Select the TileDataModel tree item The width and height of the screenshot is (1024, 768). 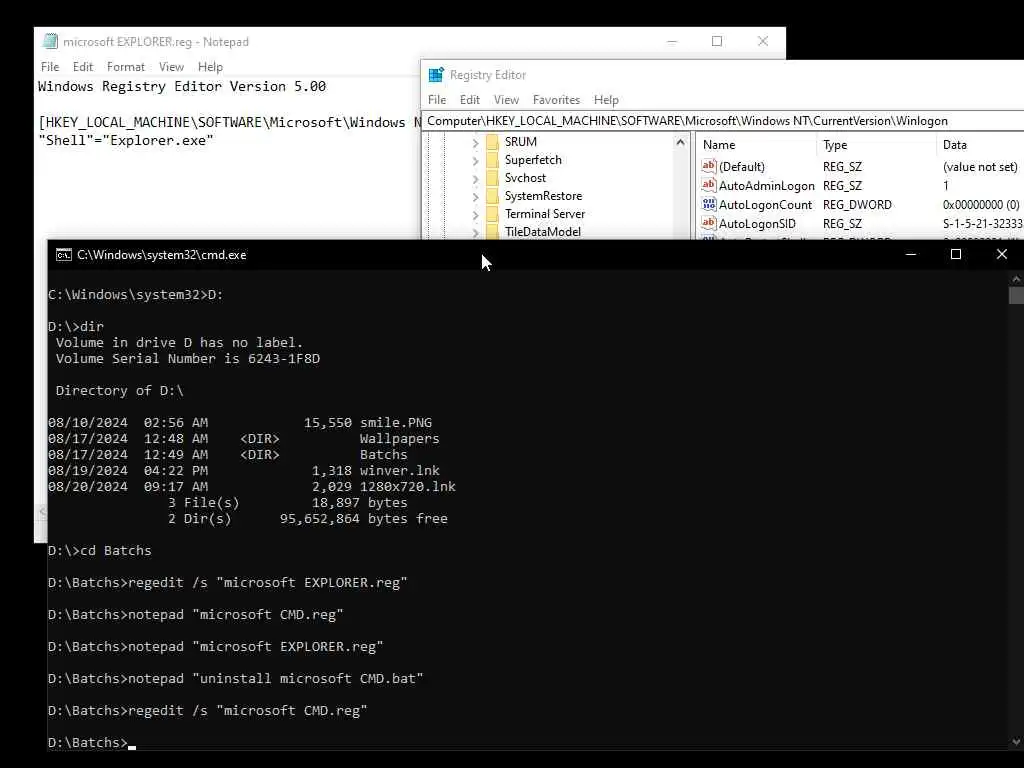pyautogui.click(x=543, y=231)
